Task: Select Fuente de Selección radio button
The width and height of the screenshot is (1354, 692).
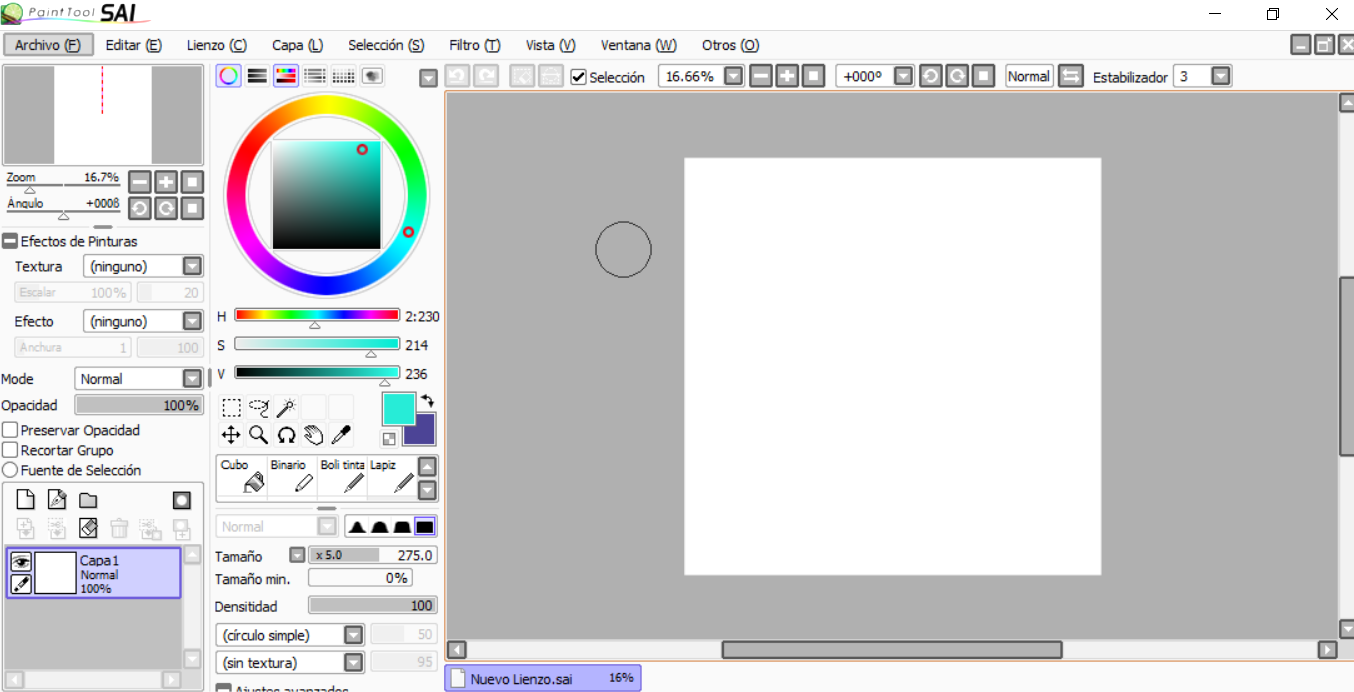Action: tap(10, 470)
